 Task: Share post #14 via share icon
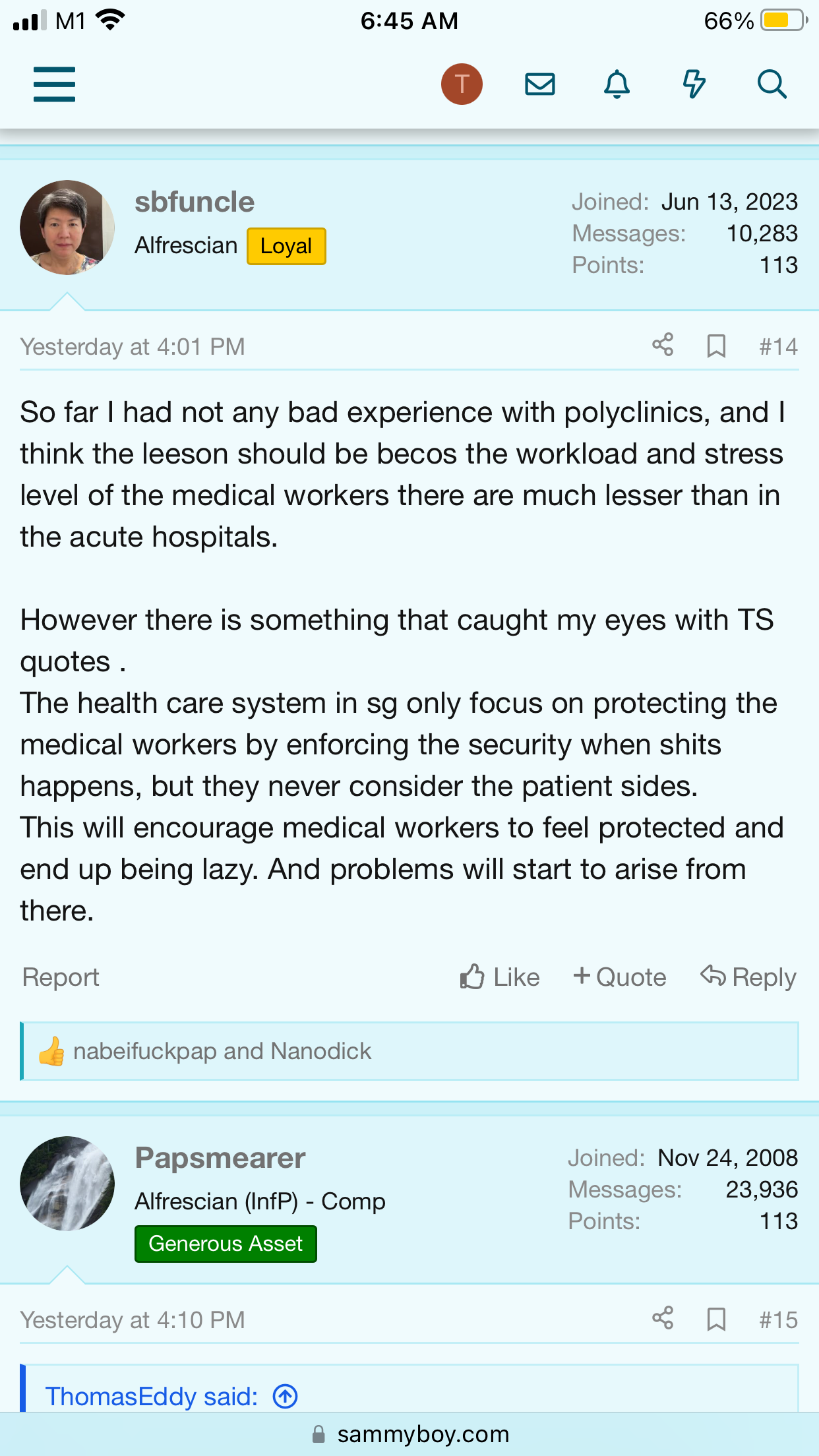[663, 345]
